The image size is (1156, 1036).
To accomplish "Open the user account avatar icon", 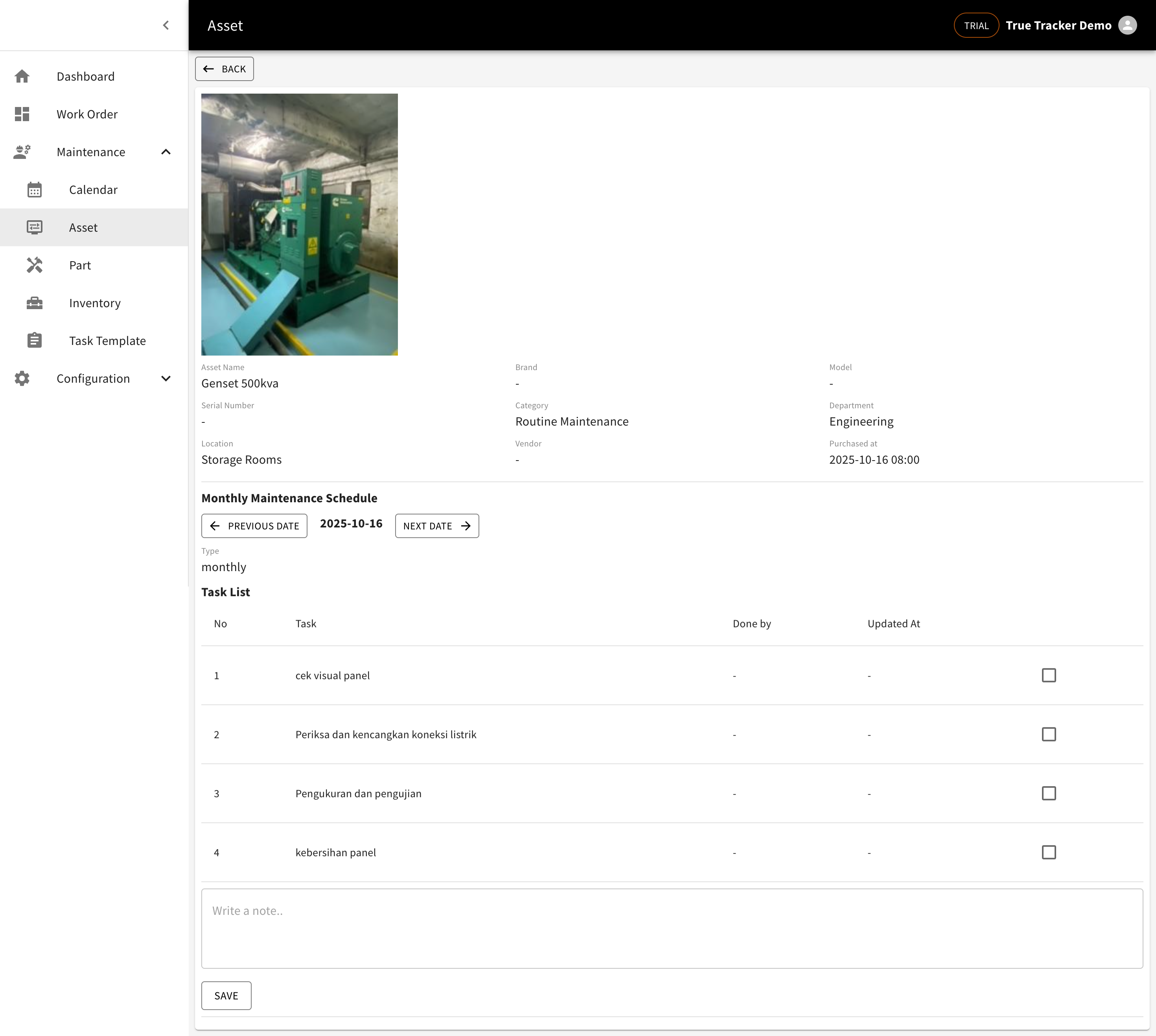I will (x=1127, y=26).
